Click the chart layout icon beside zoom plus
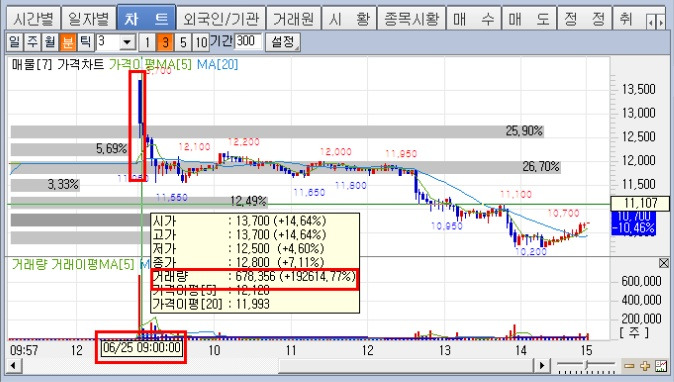Image resolution: width=674 pixels, height=382 pixels. tap(661, 366)
